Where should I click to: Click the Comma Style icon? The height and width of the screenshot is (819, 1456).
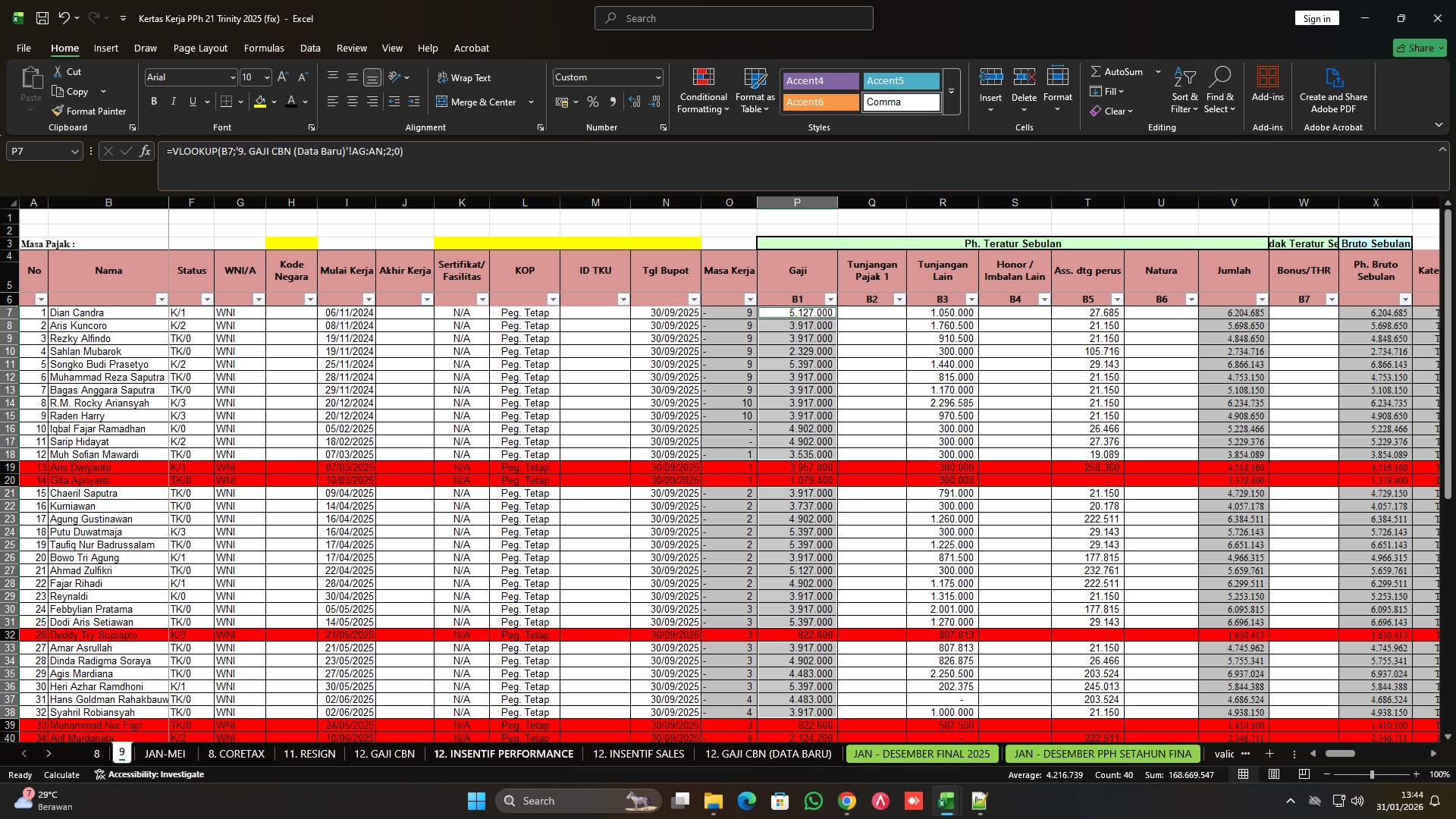tap(613, 102)
